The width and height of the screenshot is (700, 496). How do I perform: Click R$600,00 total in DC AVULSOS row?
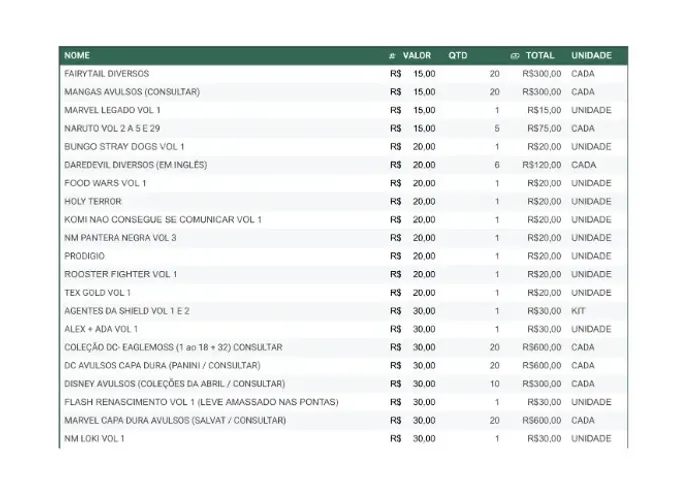click(542, 366)
